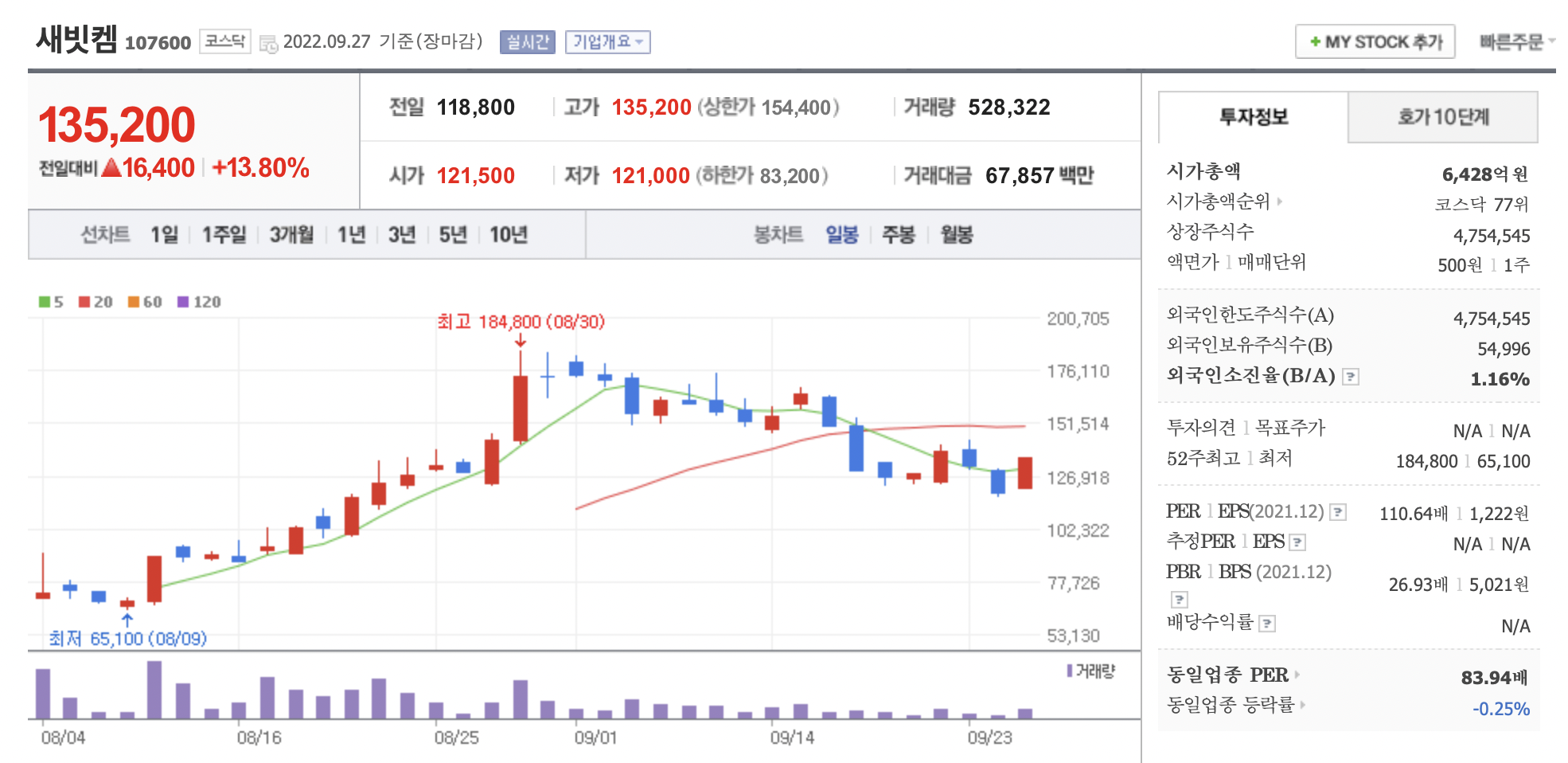Click the 하한가 83,200 text
Viewport: 1568px width, 763px height.
click(x=763, y=175)
